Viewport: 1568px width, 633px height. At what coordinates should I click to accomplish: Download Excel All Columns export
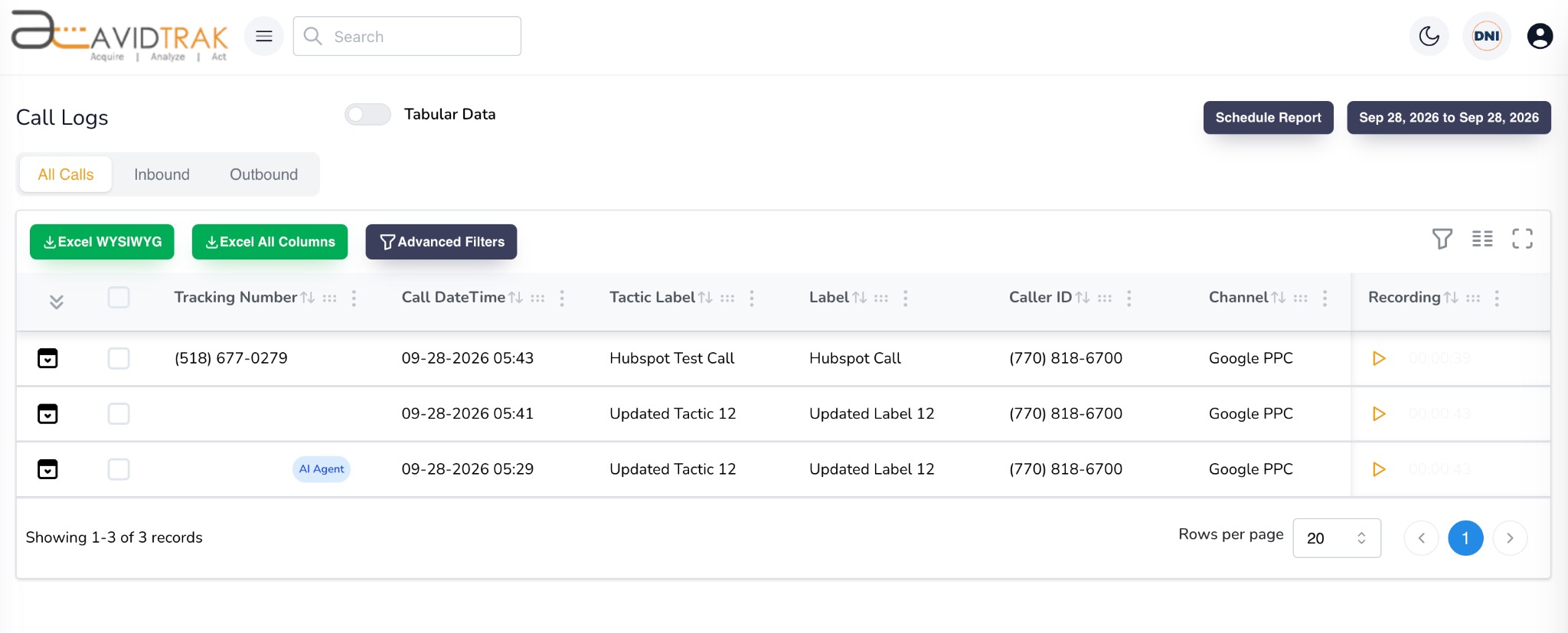(x=269, y=242)
